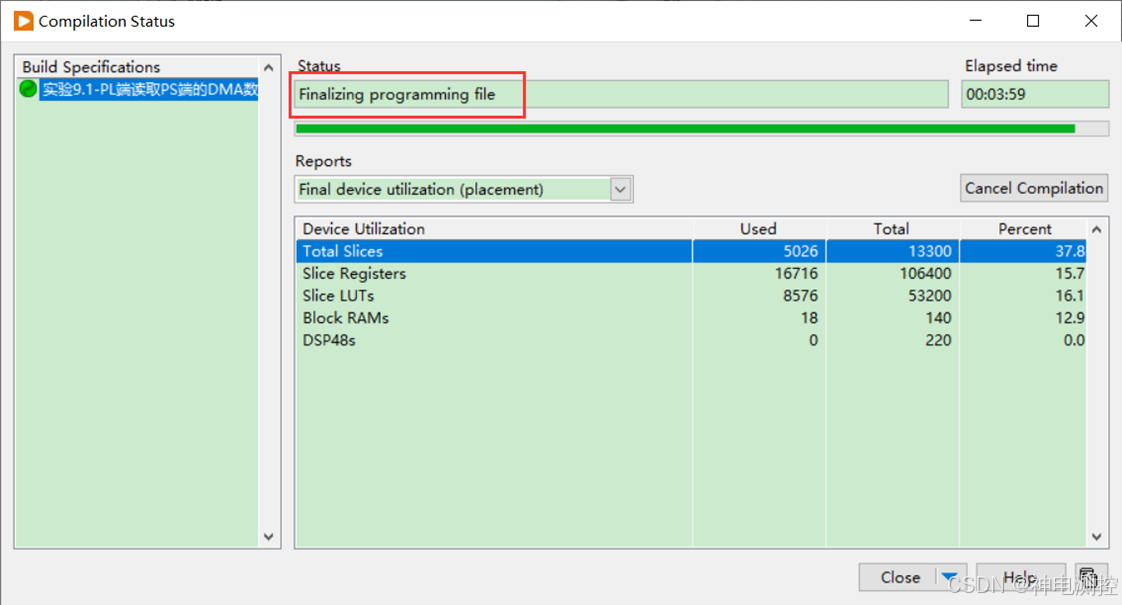Click the Slice LUTs used value 8576

(800, 296)
